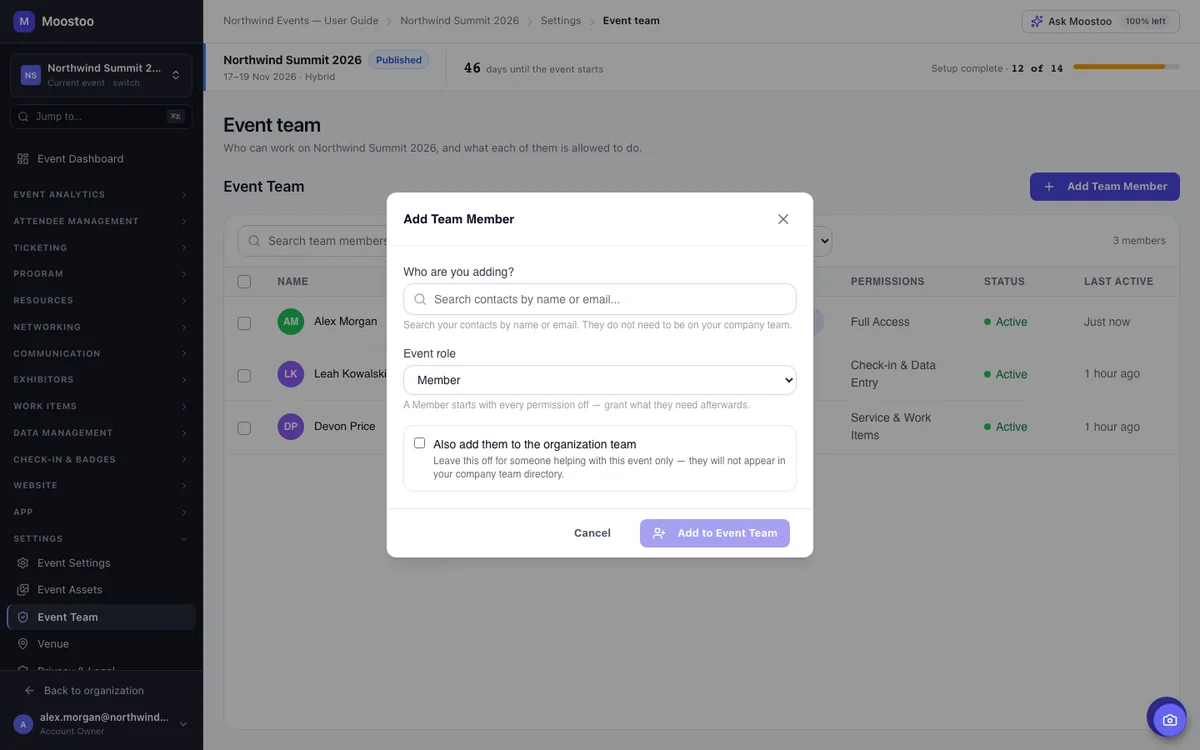Click the DP avatar for Devon Price
Screen dimensions: 1200x750
pyautogui.click(x=290, y=427)
